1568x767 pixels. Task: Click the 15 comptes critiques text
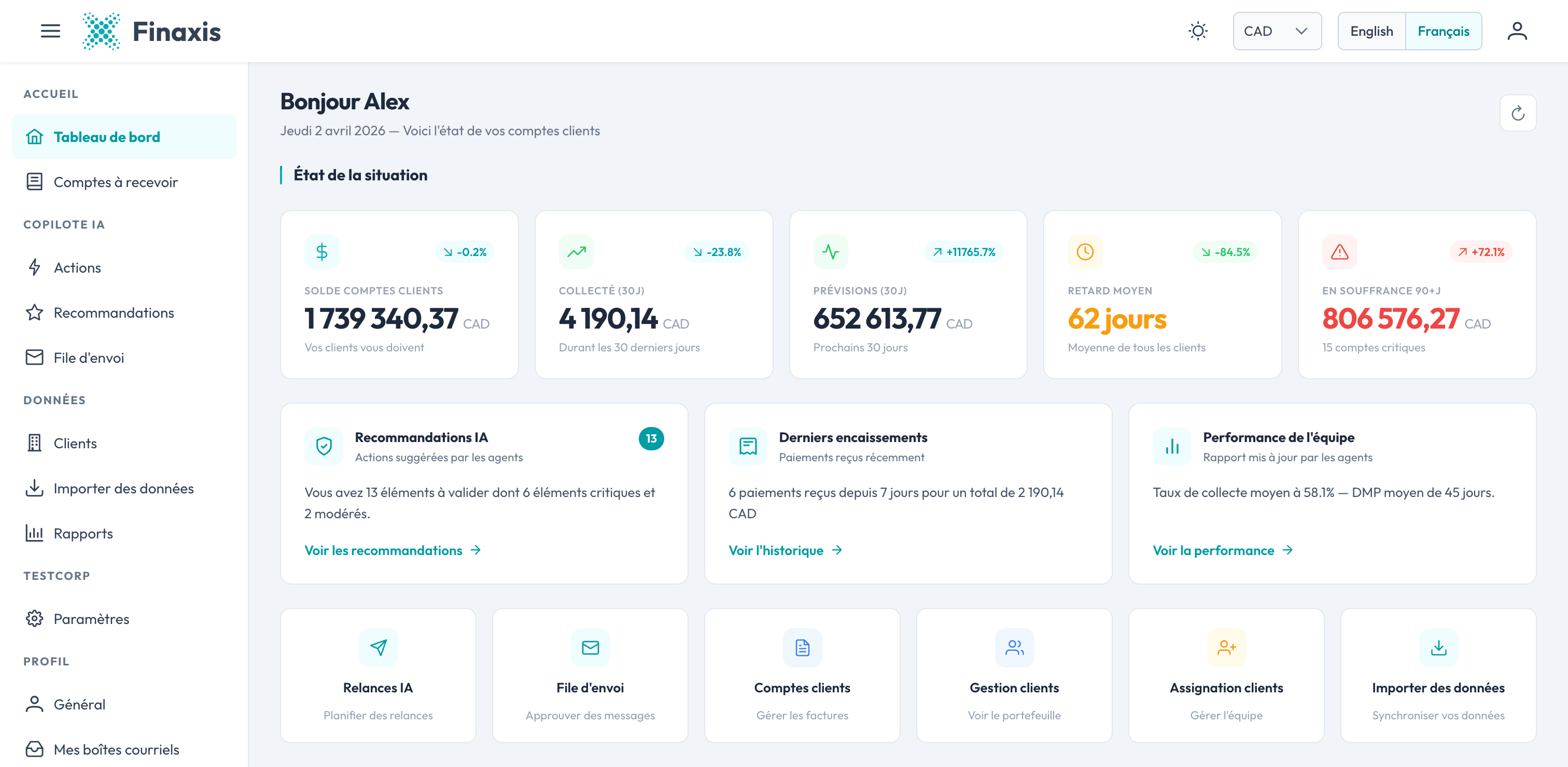pos(1373,347)
